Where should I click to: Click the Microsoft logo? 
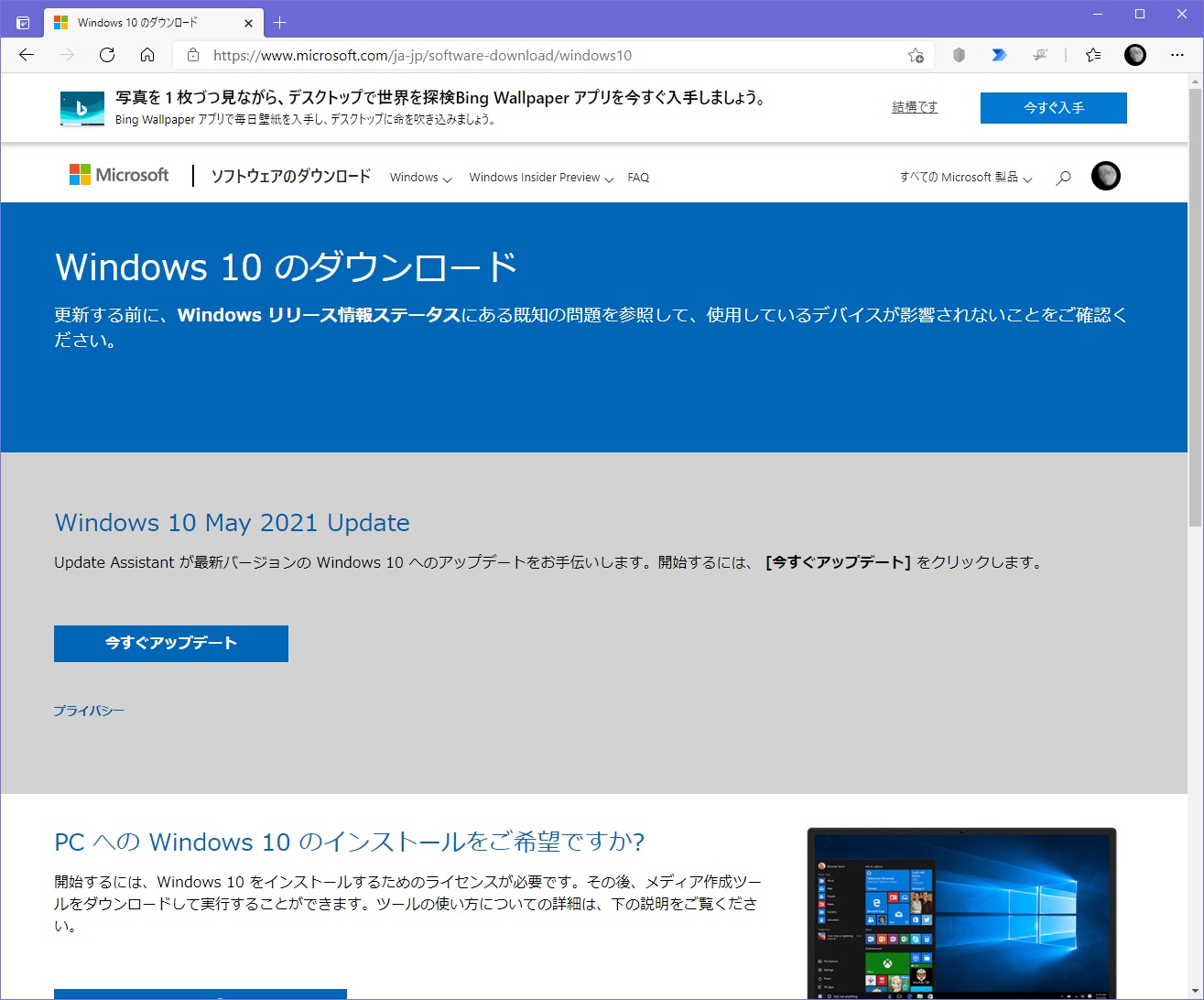[x=119, y=175]
